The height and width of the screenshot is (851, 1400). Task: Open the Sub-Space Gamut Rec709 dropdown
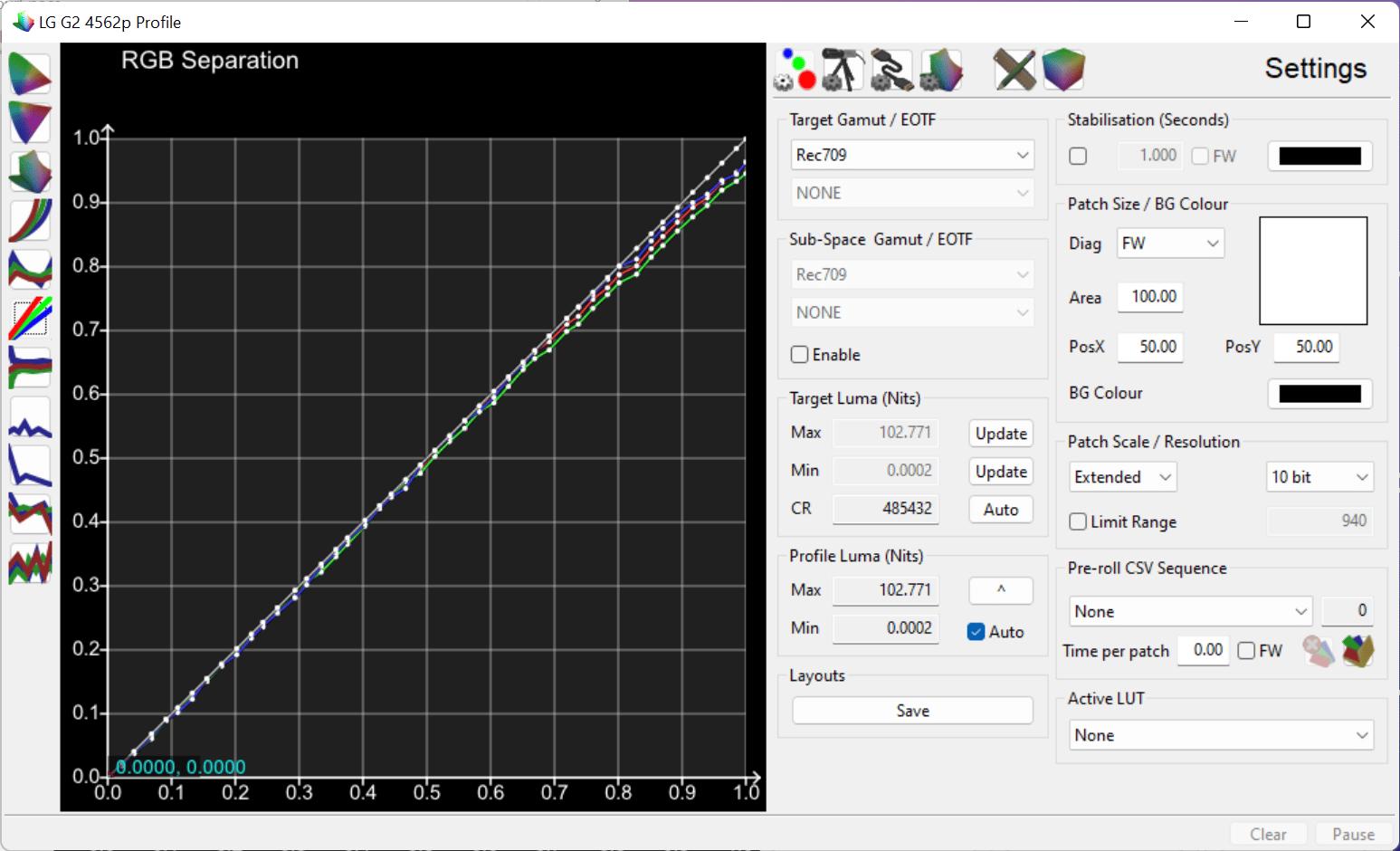[x=912, y=274]
